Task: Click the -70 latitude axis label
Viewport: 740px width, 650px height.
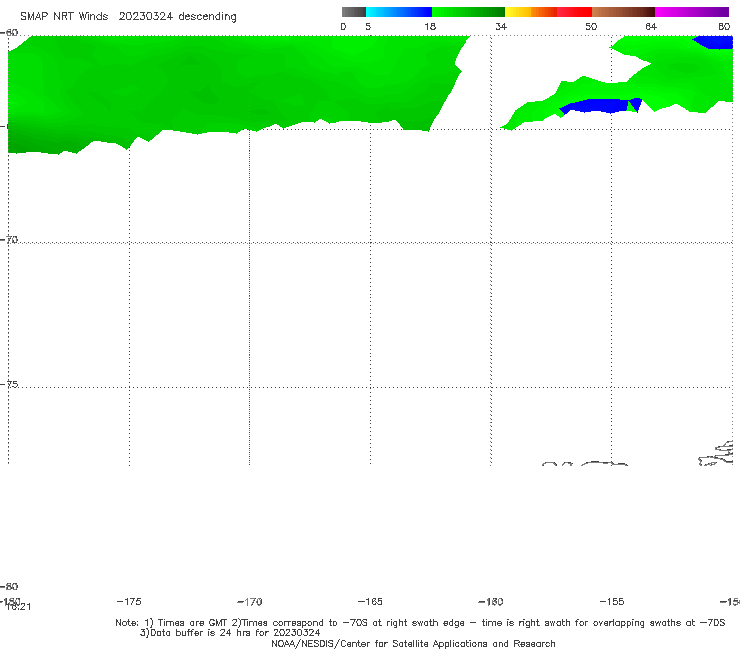Action: (x=9, y=240)
